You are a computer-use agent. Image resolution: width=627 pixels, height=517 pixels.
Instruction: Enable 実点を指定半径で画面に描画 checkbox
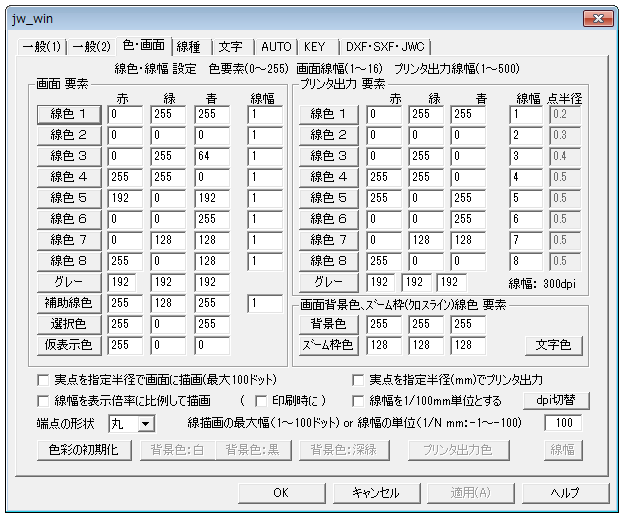point(43,380)
